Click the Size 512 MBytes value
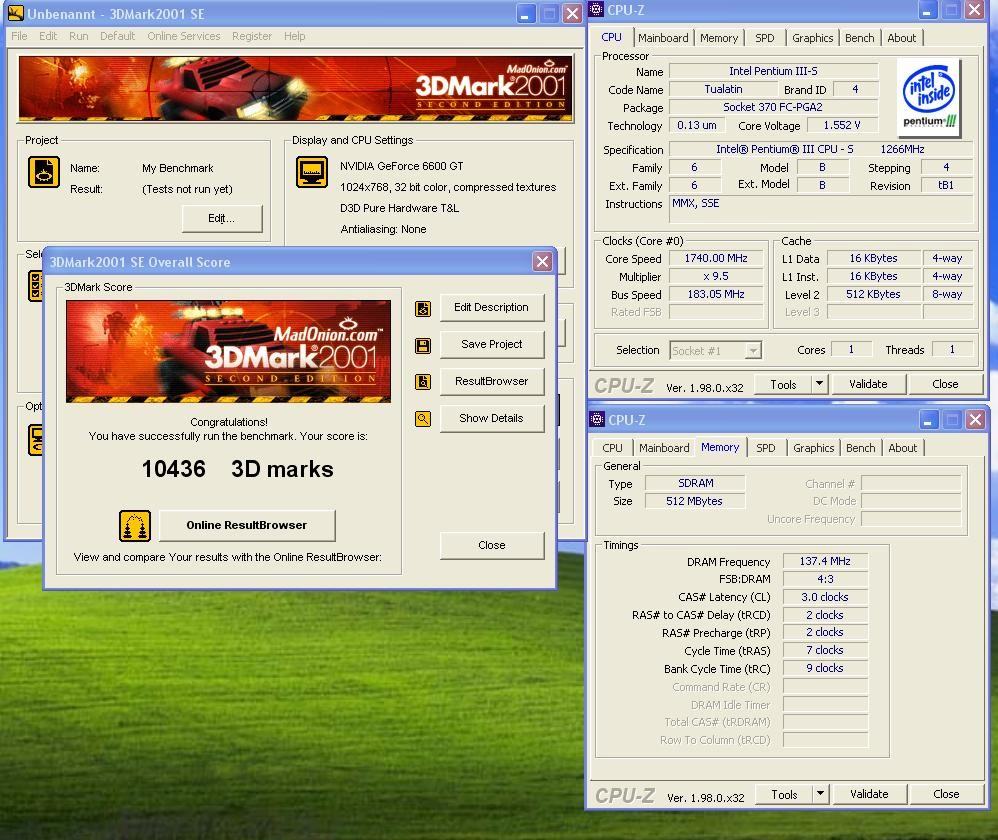Viewport: 998px width, 840px height. pos(694,501)
